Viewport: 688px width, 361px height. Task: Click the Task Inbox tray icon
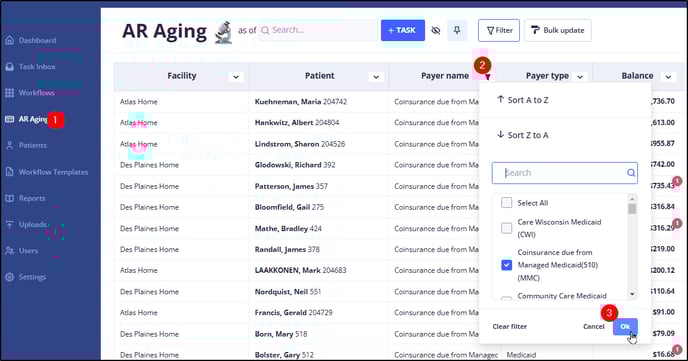pyautogui.click(x=9, y=67)
